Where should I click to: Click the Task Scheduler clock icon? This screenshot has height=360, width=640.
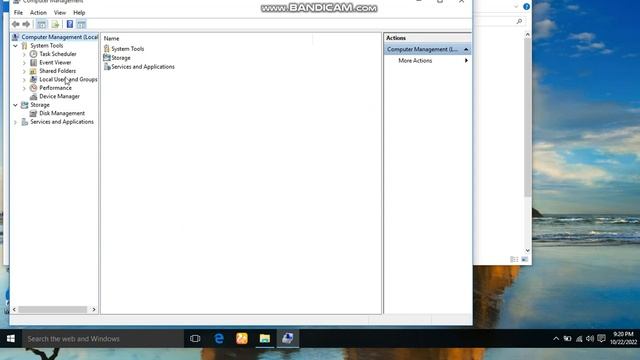(33, 54)
